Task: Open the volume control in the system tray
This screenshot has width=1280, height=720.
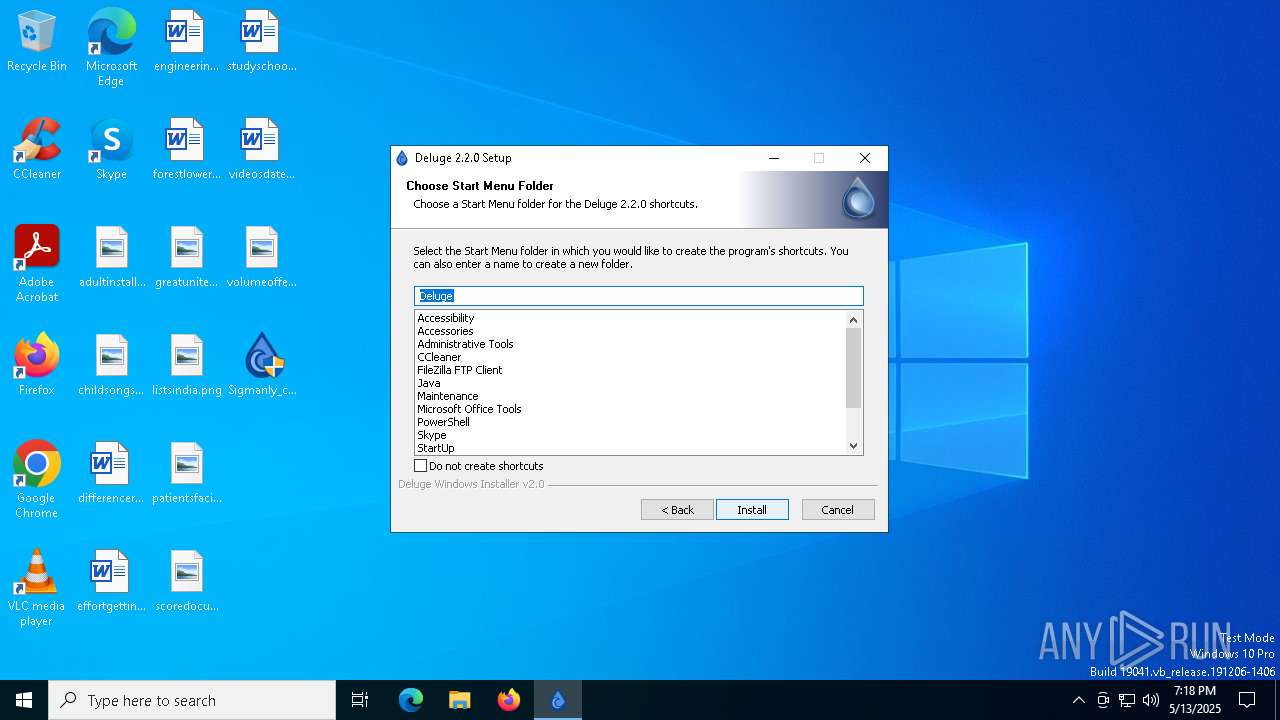Action: (1151, 700)
